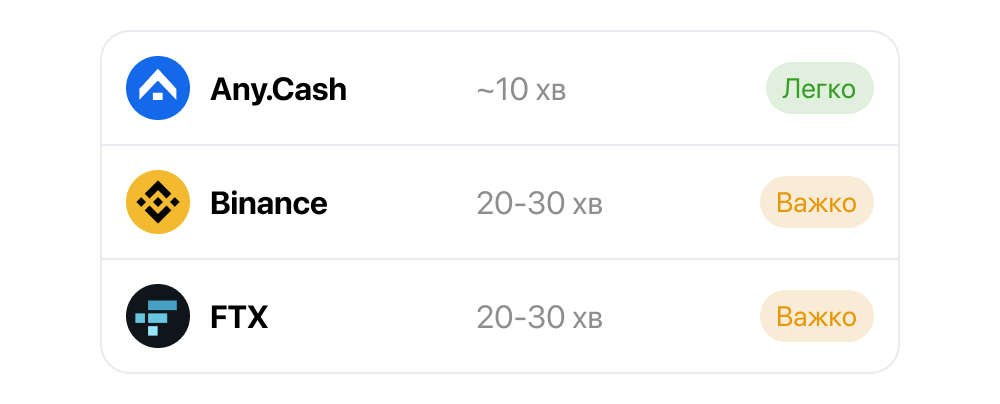Image resolution: width=1000 pixels, height=404 pixels.
Task: Click the blue Any.Cash house logo
Action: click(158, 88)
